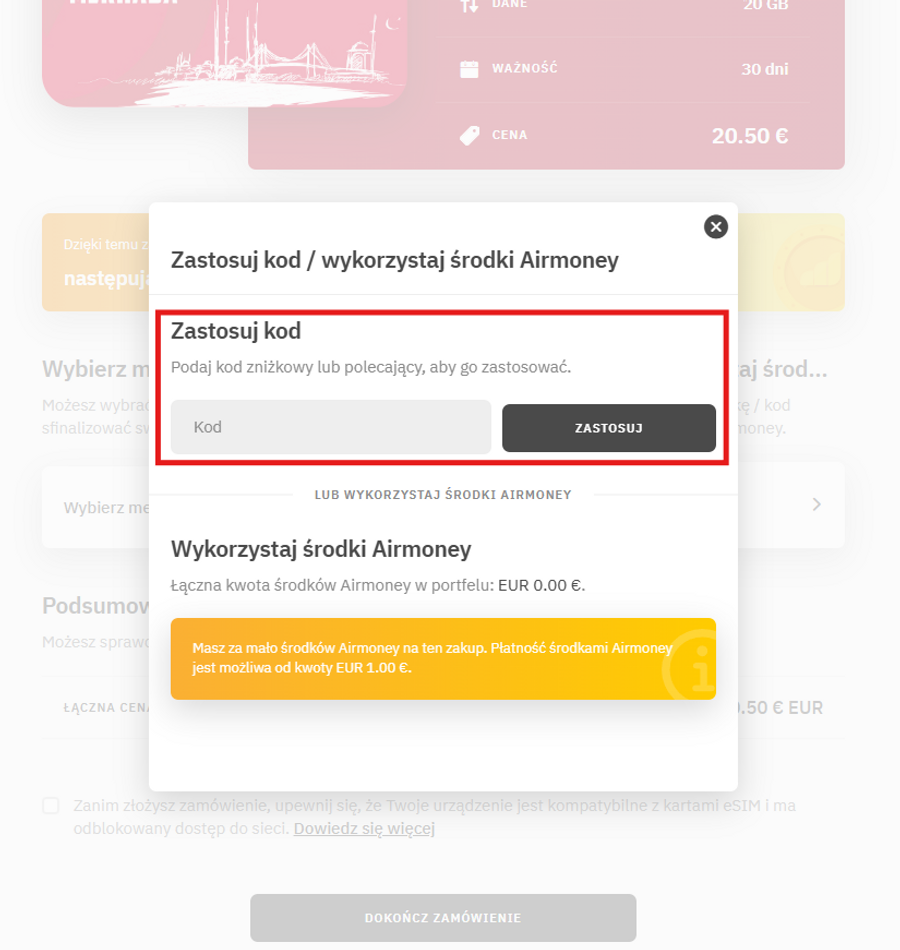Click the calendar icon beside WAŻNOŚĆ
The image size is (900, 950).
[x=469, y=69]
